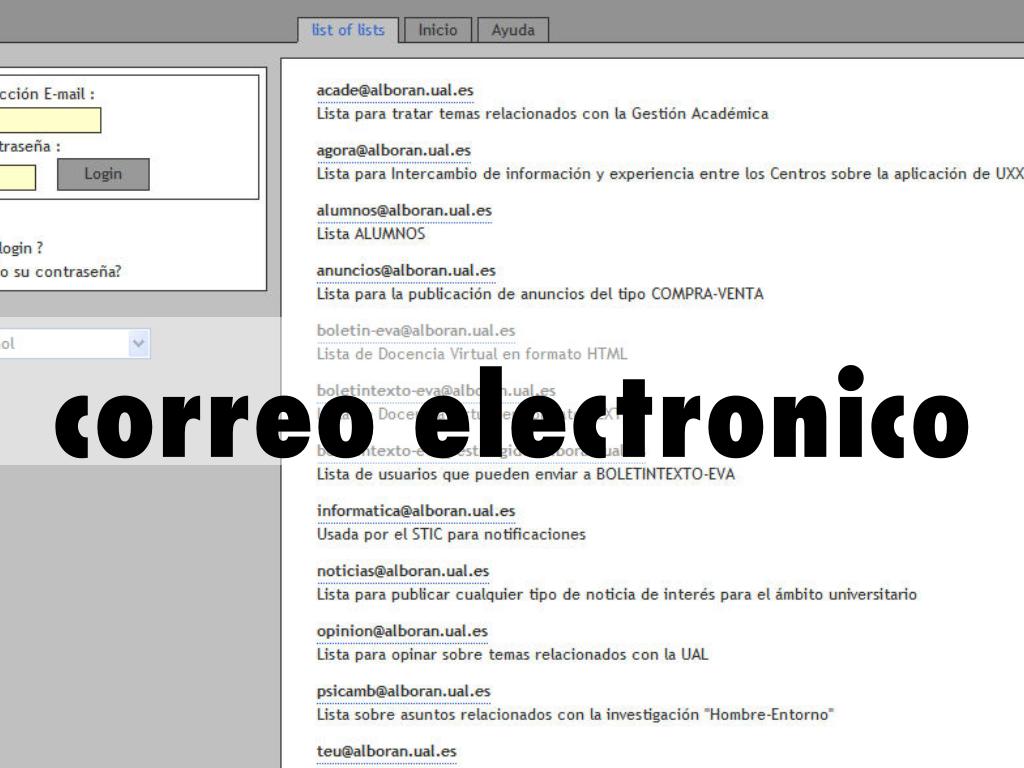Focus the contraseña password field

pos(17,177)
